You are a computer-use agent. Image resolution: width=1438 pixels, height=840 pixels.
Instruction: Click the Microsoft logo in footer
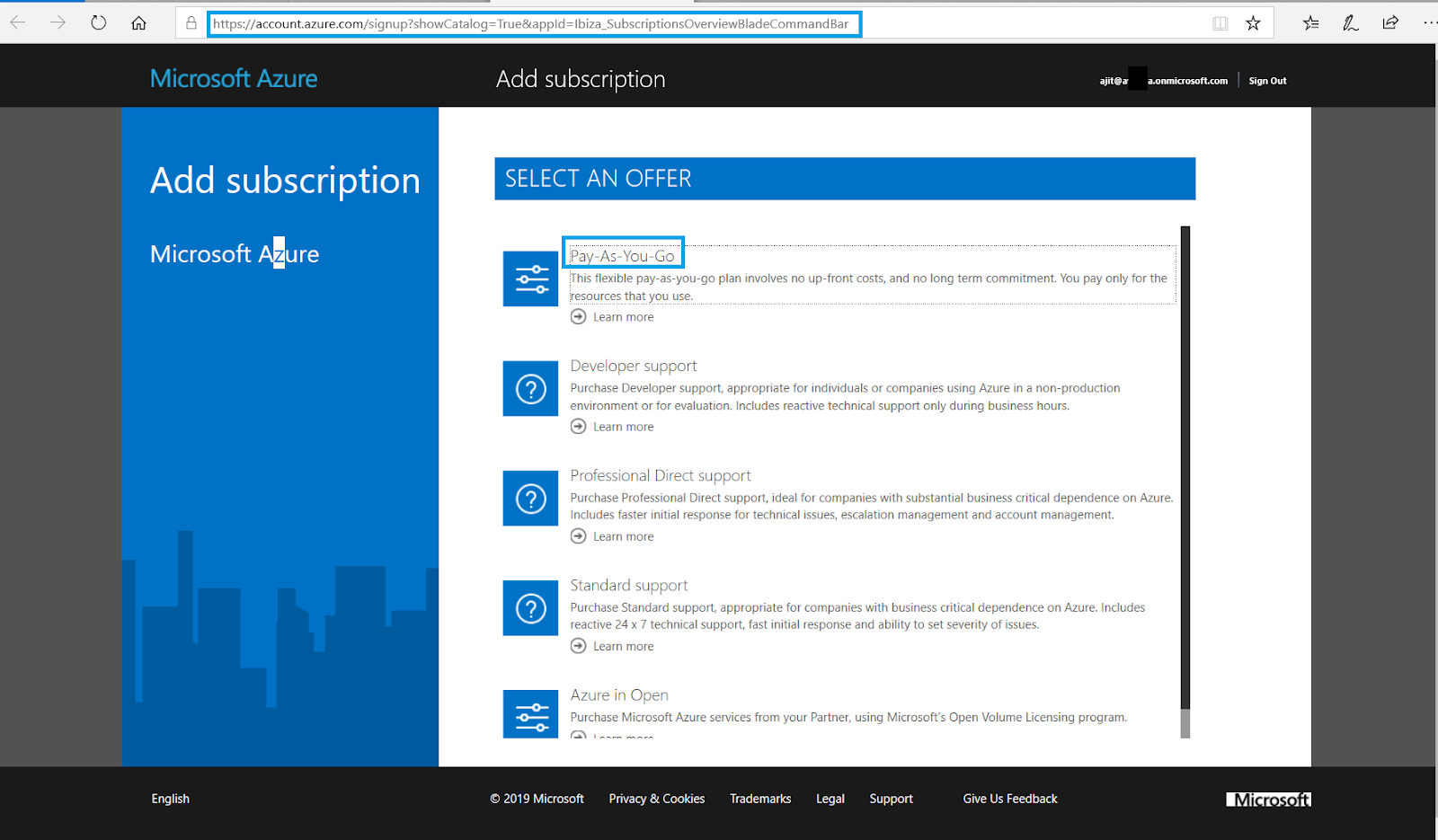click(1268, 800)
